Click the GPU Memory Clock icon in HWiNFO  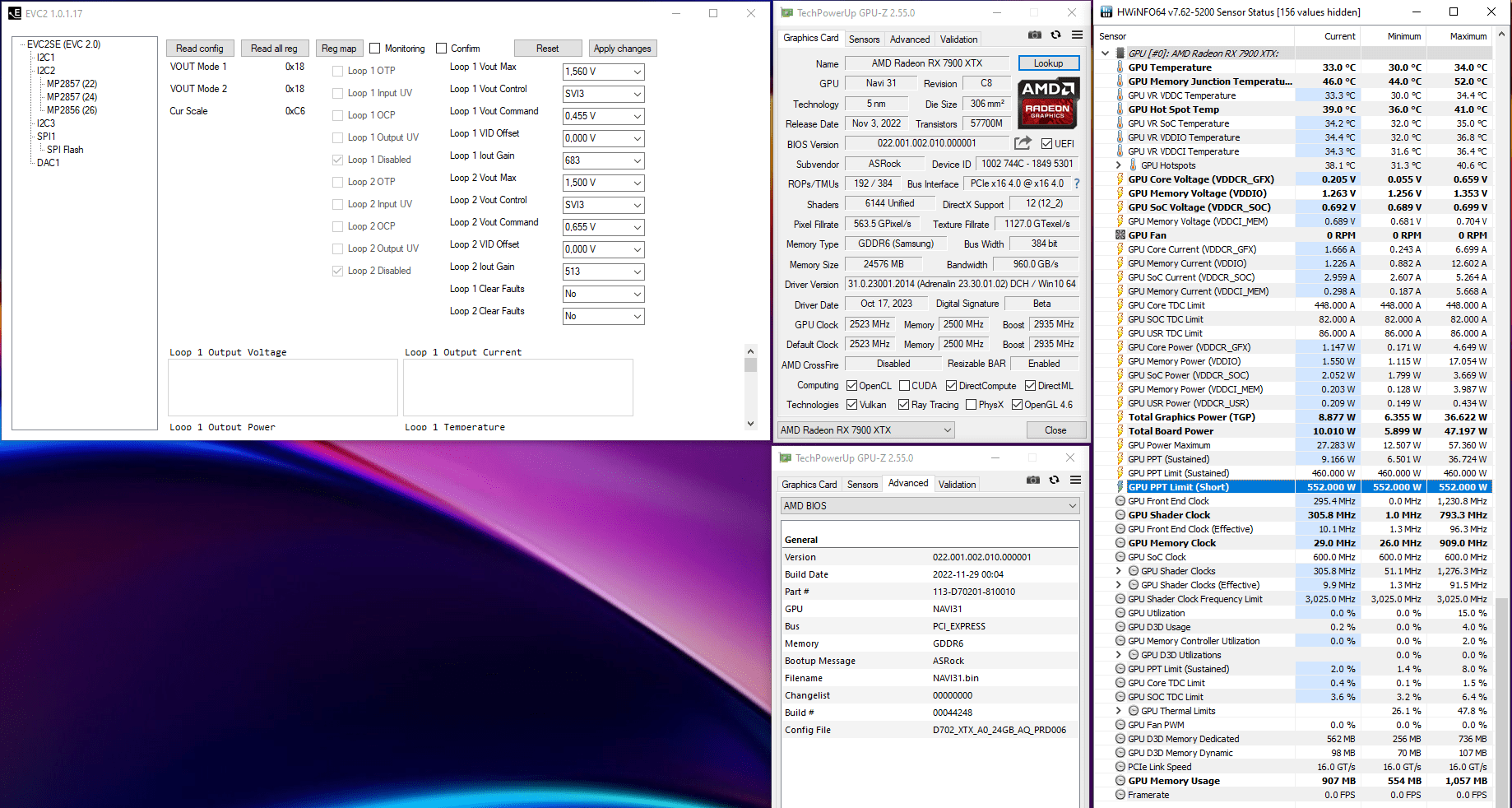click(x=1120, y=543)
